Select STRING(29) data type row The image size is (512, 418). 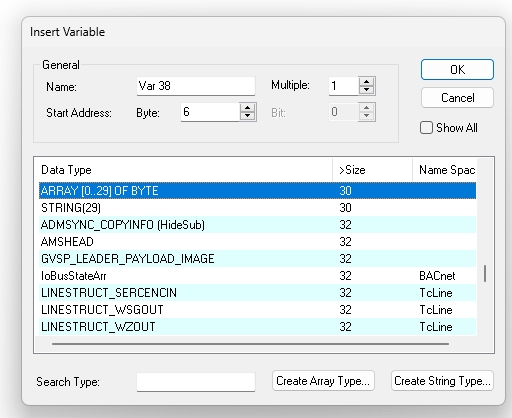(257, 208)
